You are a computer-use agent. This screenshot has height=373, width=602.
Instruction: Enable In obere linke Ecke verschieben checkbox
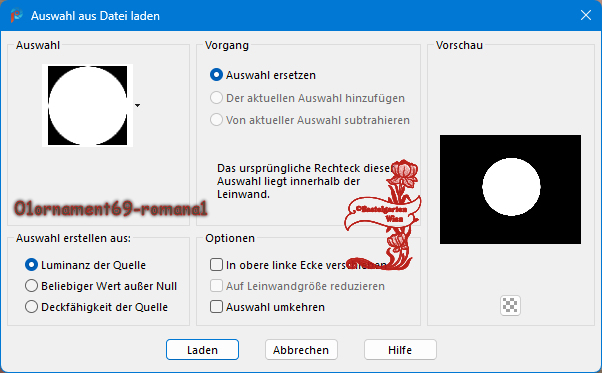(216, 265)
